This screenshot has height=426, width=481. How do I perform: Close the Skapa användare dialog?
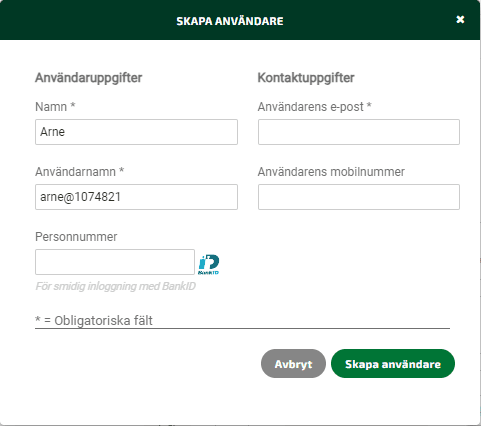(x=460, y=20)
